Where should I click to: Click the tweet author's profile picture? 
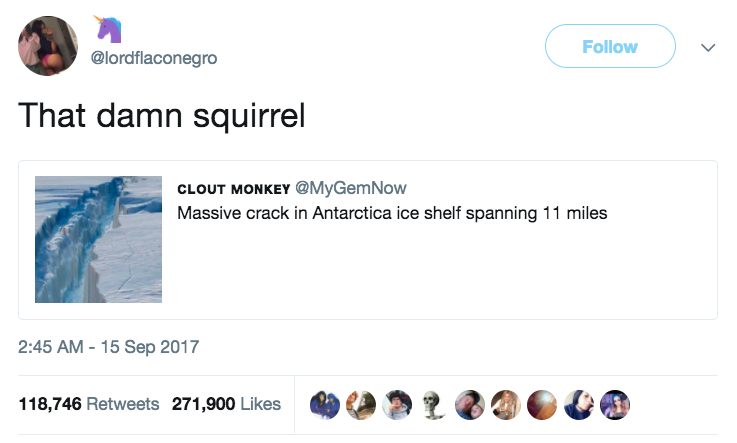tap(48, 46)
